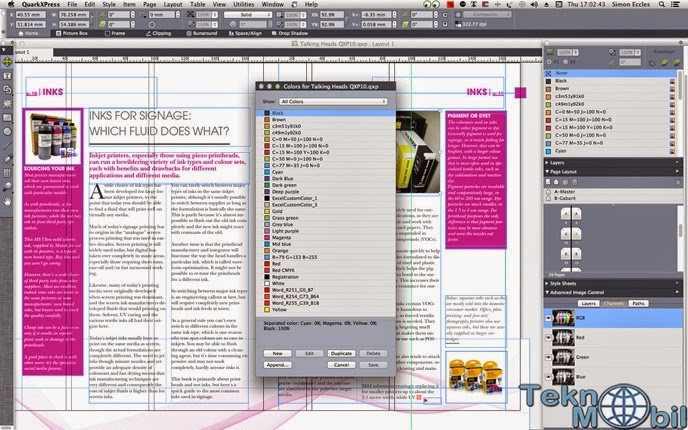Select the Picture Content tool
Viewport: 688px width, 430px height.
[7, 104]
